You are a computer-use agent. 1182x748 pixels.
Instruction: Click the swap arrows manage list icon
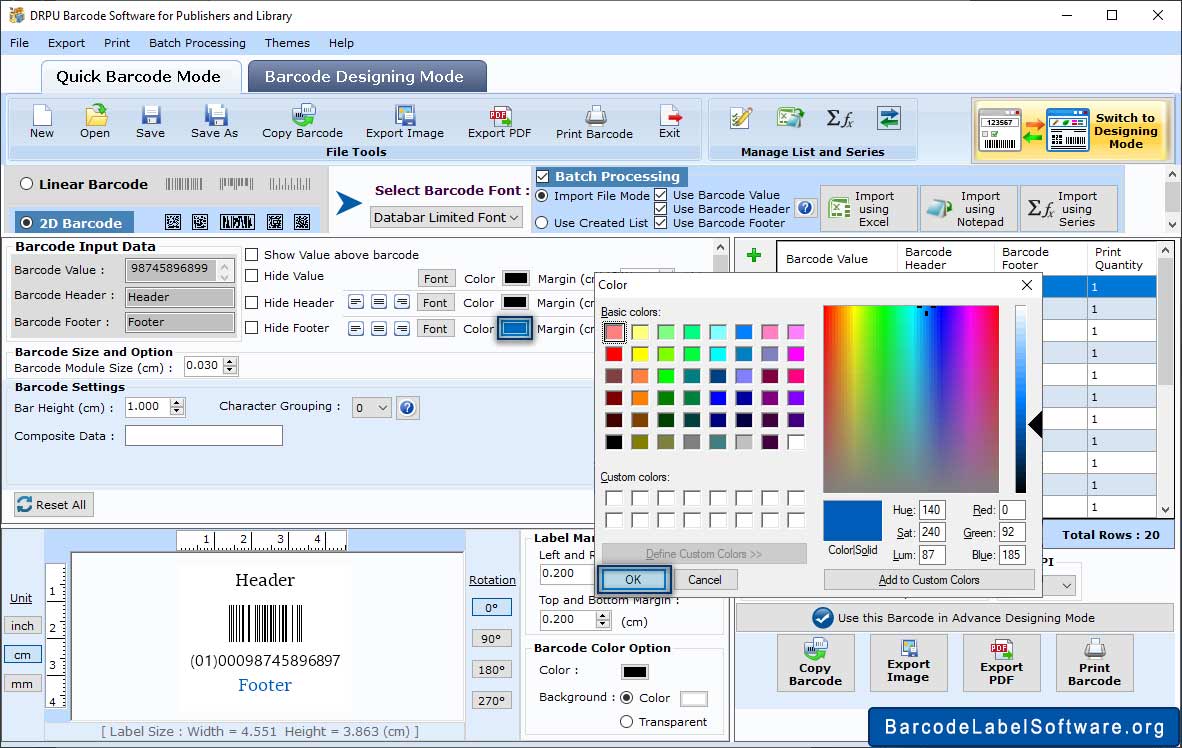pyautogui.click(x=889, y=118)
